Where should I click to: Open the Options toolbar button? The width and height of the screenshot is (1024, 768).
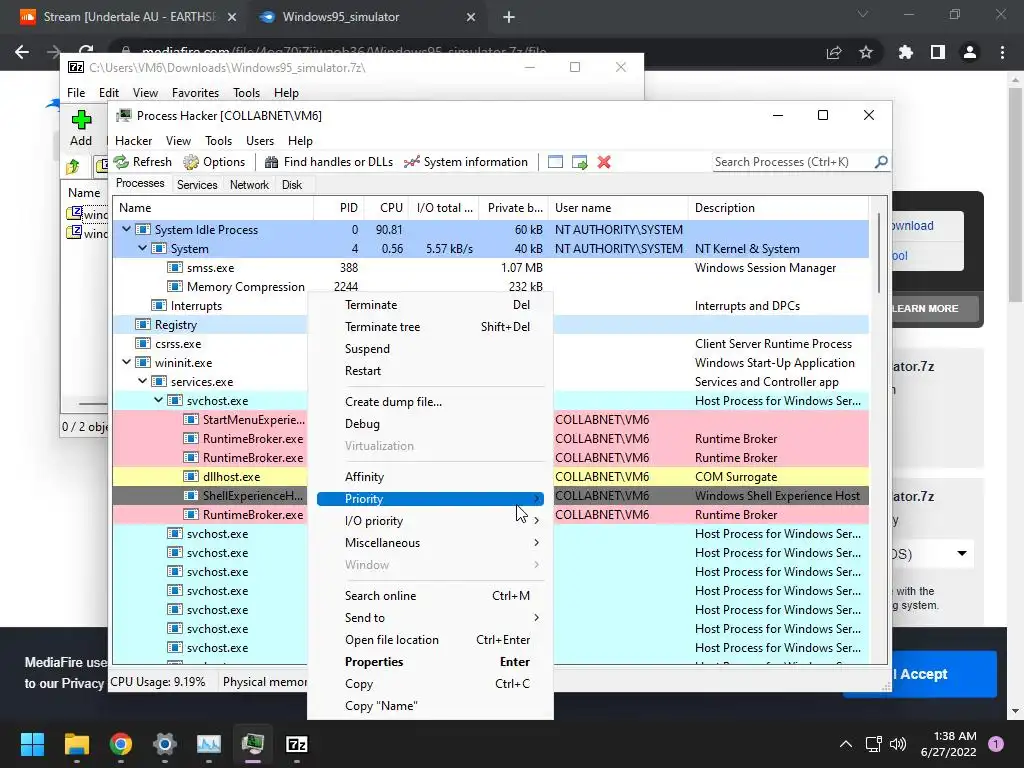[x=214, y=162]
